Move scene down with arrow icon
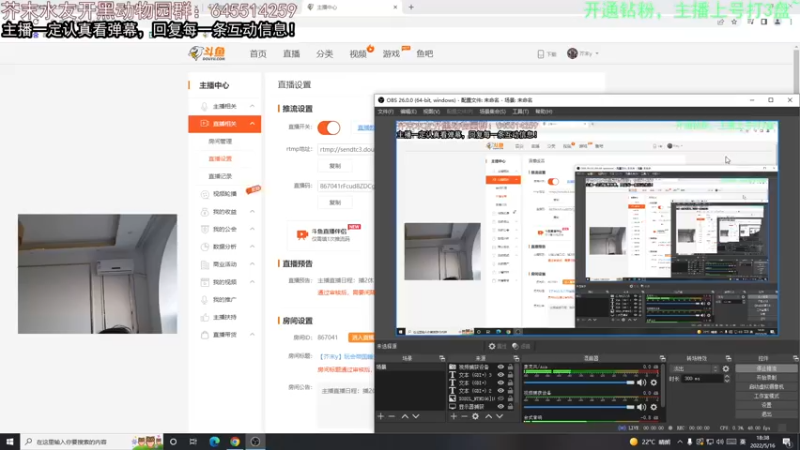Image resolution: width=800 pixels, height=450 pixels. (416, 416)
